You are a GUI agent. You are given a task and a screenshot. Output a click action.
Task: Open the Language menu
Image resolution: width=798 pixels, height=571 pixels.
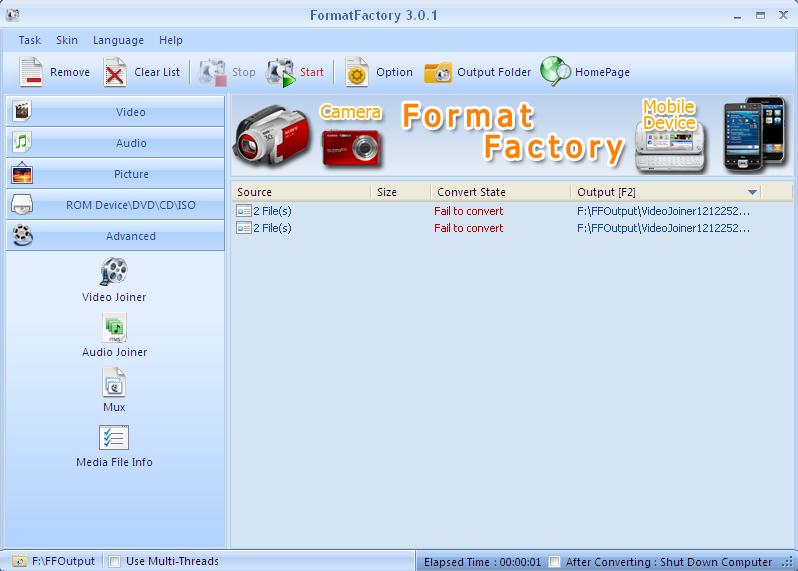click(x=118, y=40)
